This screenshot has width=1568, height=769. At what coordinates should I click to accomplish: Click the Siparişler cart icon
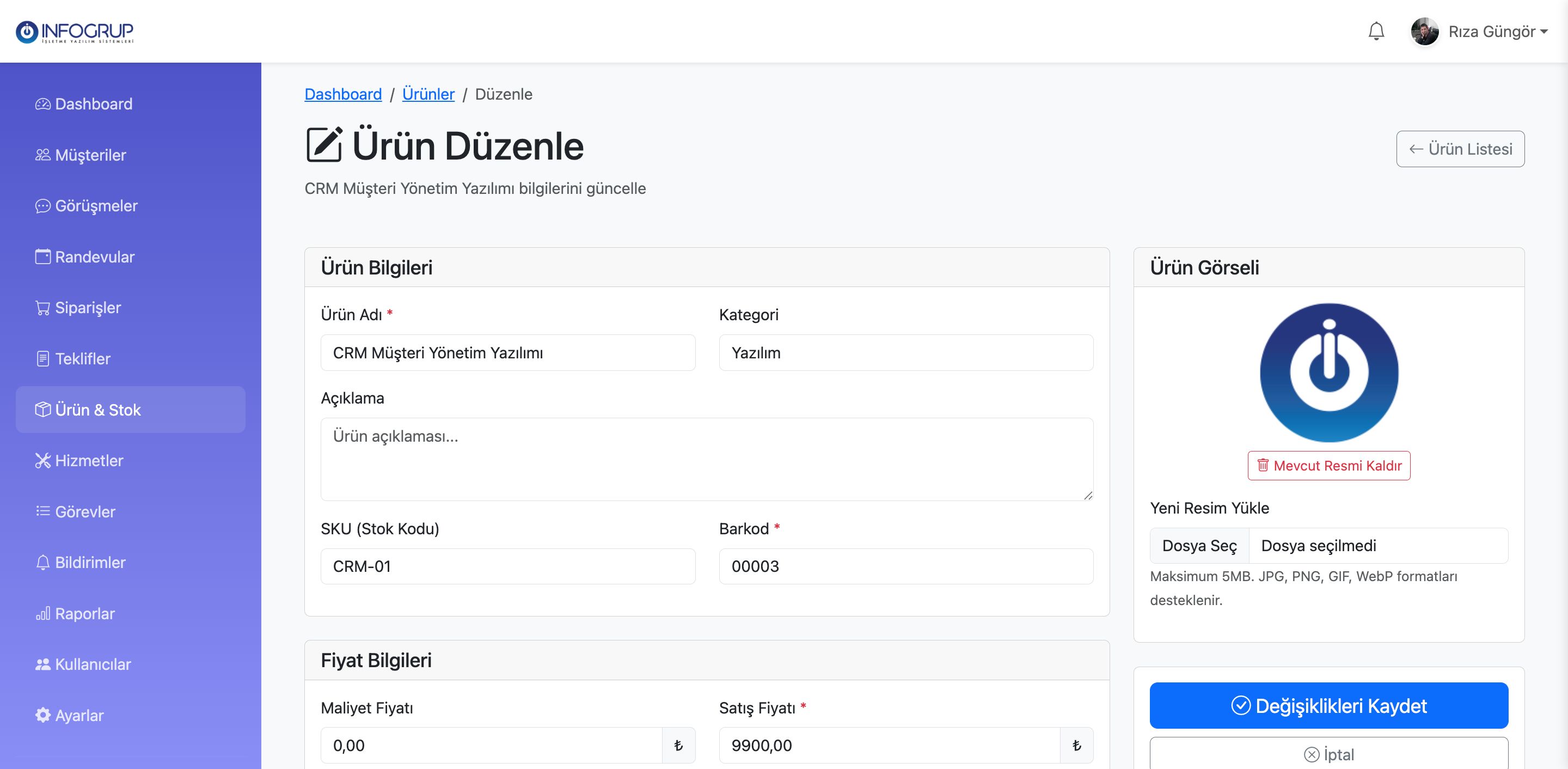click(x=42, y=308)
